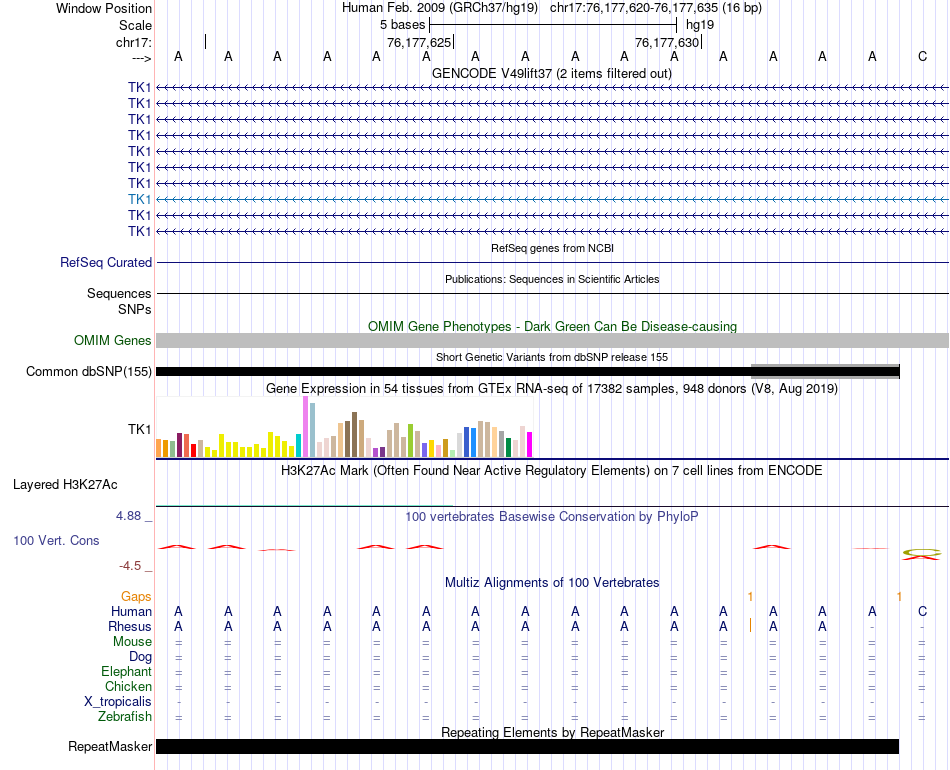The width and height of the screenshot is (950, 770).
Task: Click the olive PhyloP score at C position
Action: (922, 553)
